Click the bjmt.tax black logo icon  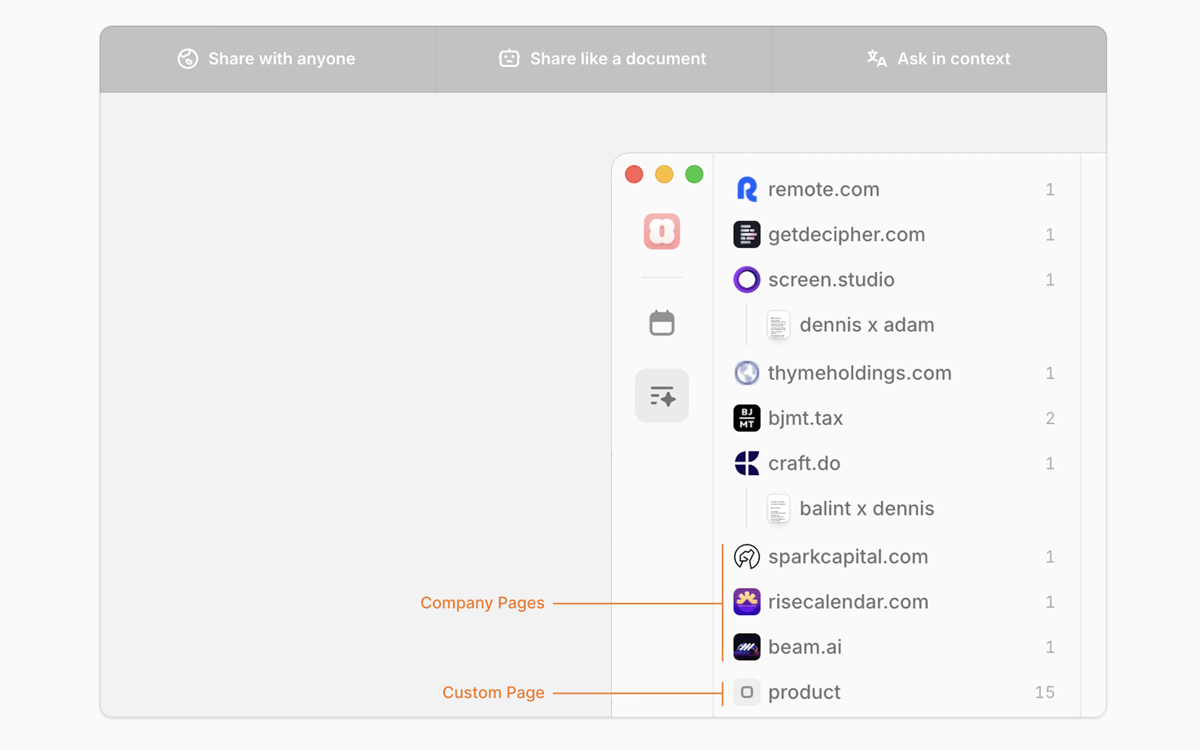click(x=747, y=418)
